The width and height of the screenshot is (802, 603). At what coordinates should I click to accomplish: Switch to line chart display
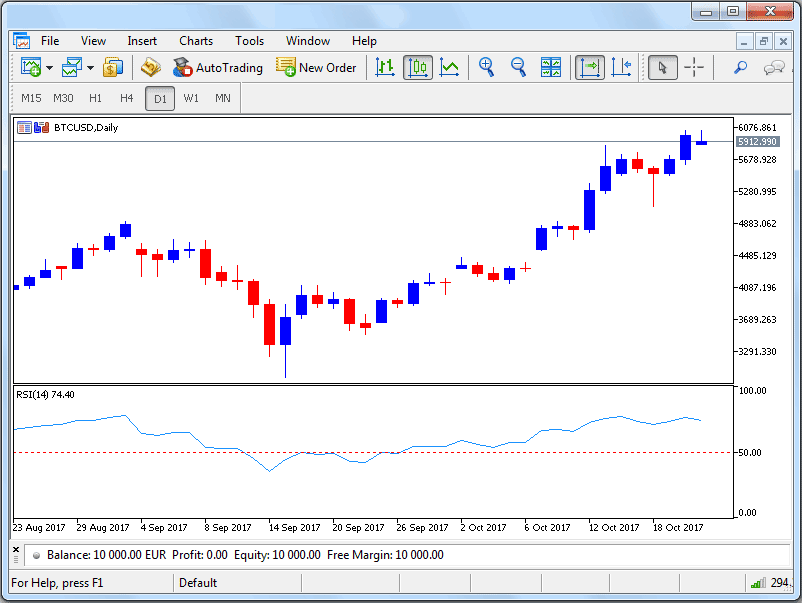pyautogui.click(x=450, y=68)
